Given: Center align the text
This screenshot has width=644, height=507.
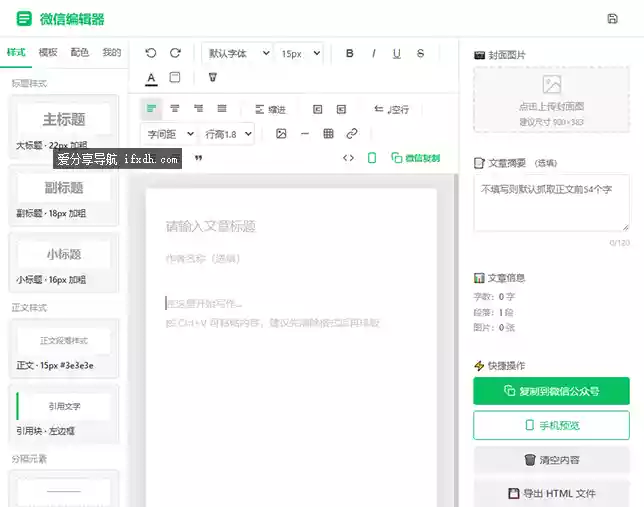Looking at the screenshot, I should pyautogui.click(x=175, y=108).
